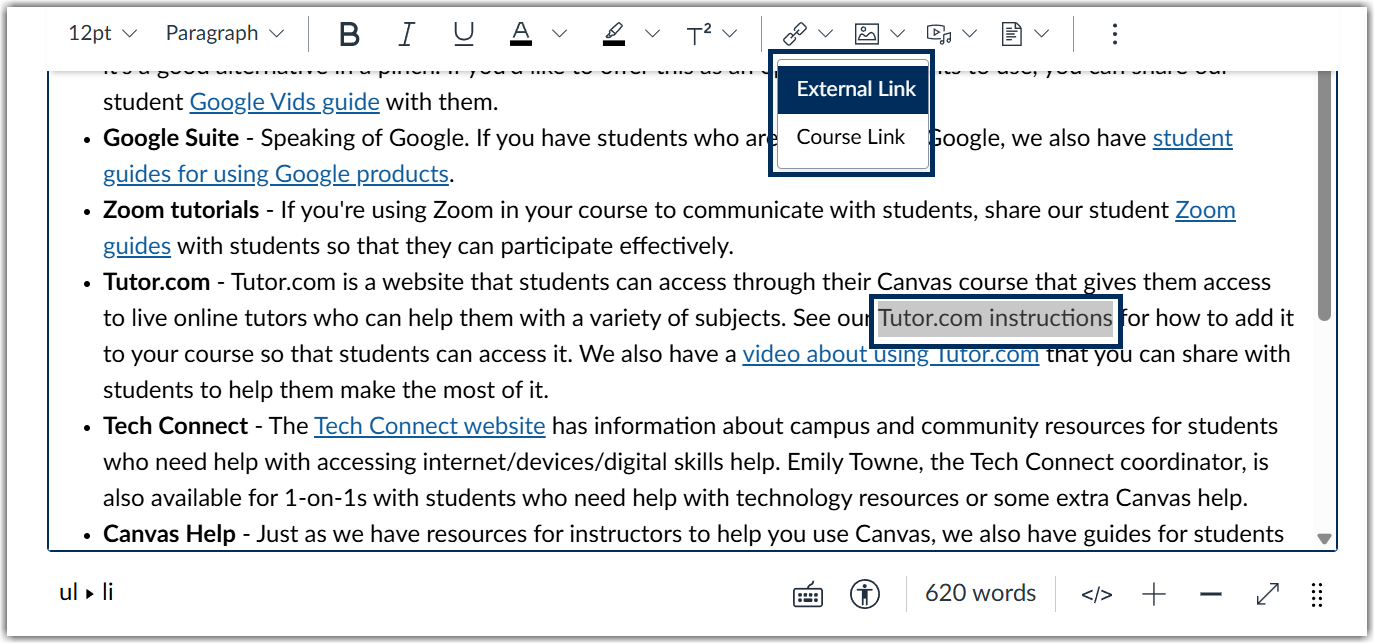
Task: Open the Google Vids guide link
Action: point(285,102)
